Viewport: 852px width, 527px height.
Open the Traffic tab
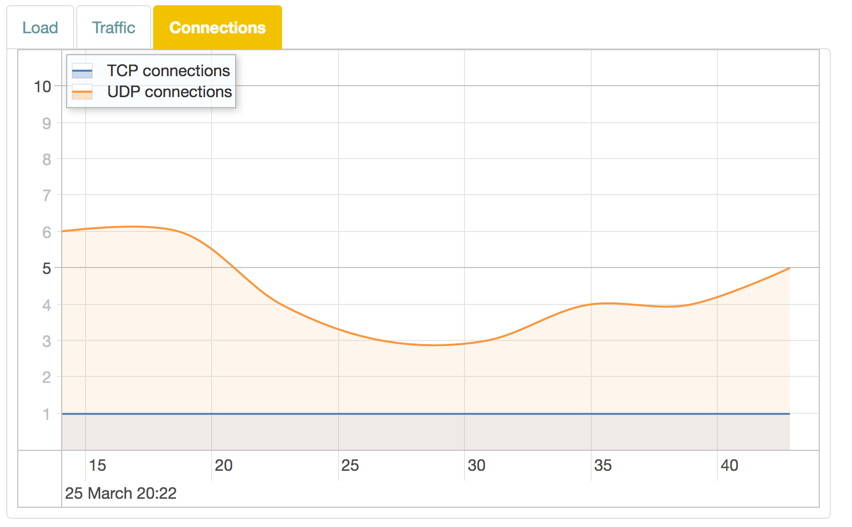click(x=113, y=28)
